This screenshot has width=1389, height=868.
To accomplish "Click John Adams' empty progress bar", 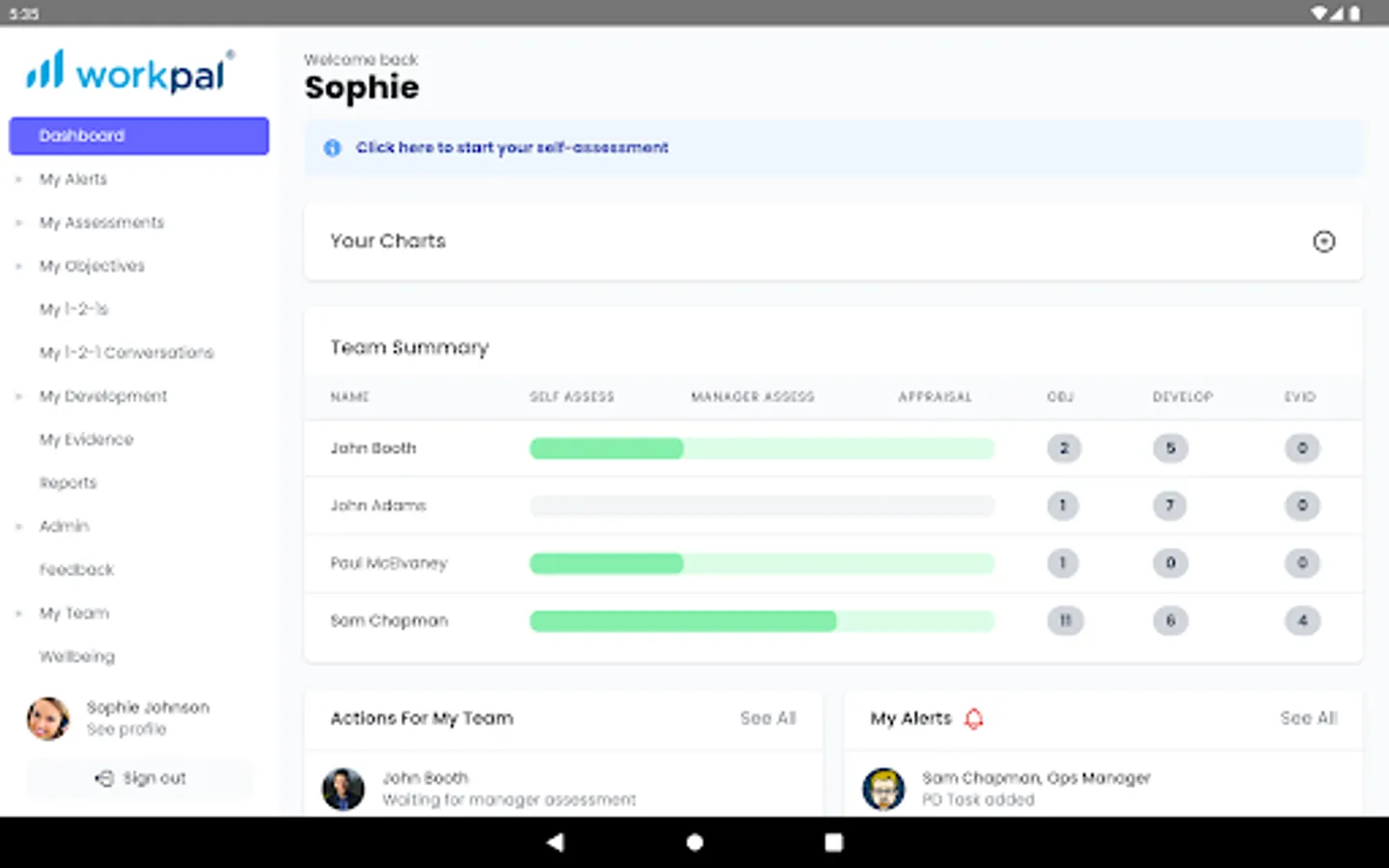I will [762, 505].
